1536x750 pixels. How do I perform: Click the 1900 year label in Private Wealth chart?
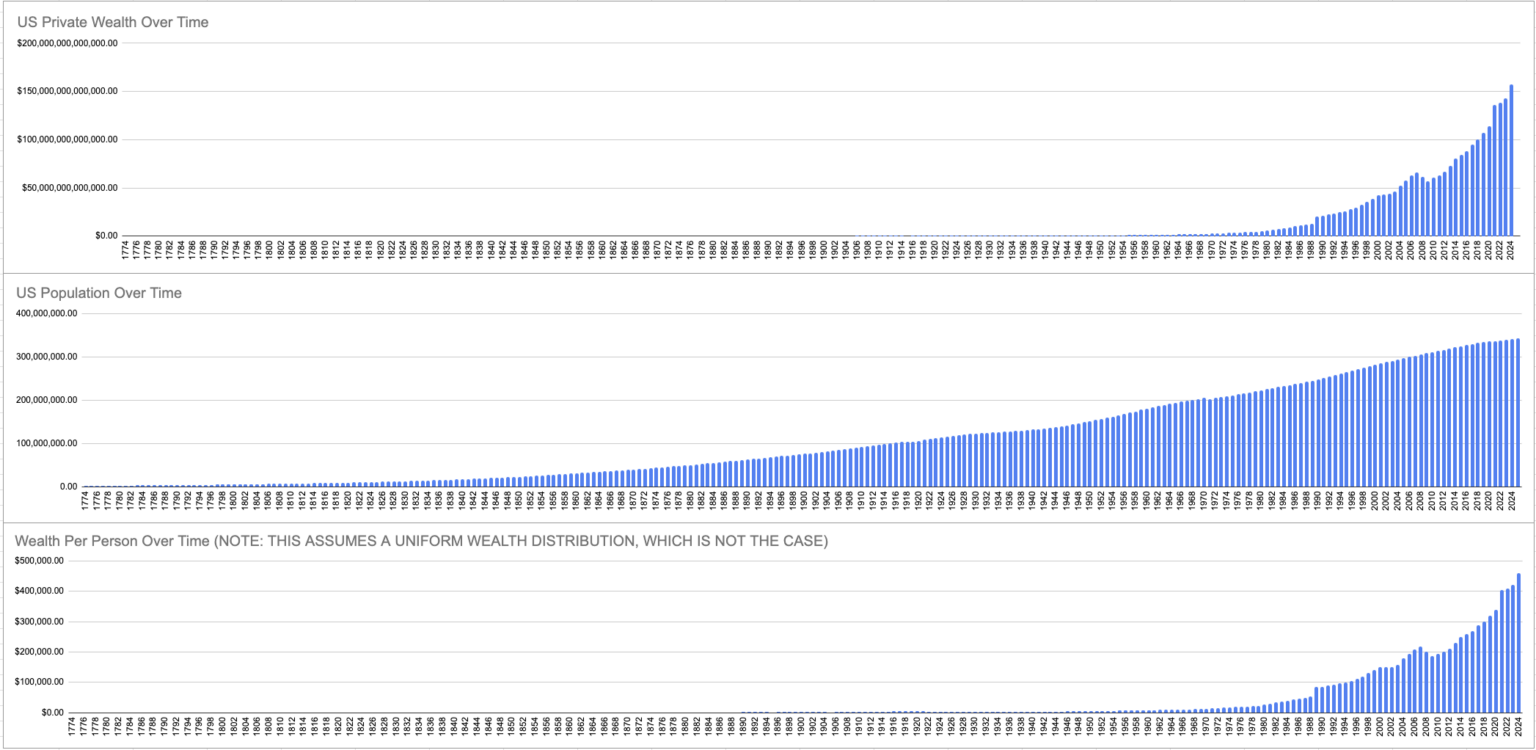(x=823, y=250)
